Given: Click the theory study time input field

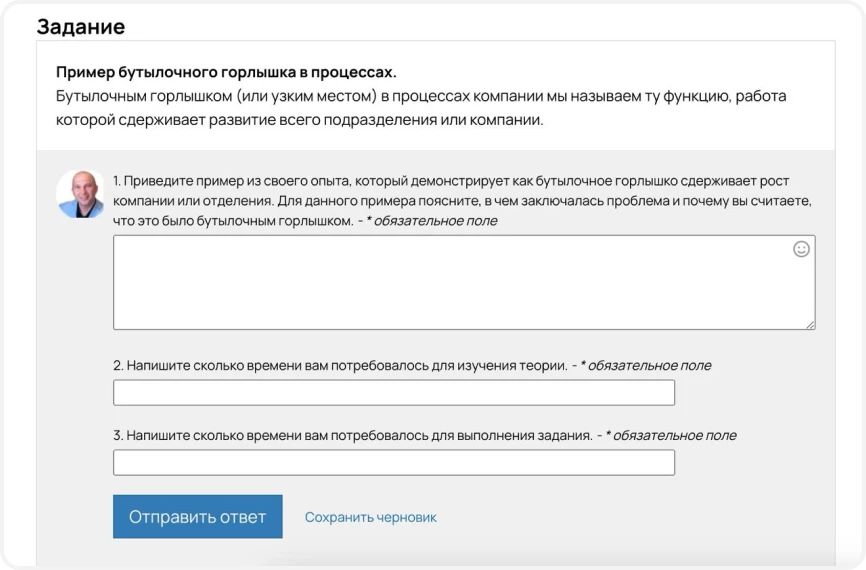Looking at the screenshot, I should tap(393, 393).
